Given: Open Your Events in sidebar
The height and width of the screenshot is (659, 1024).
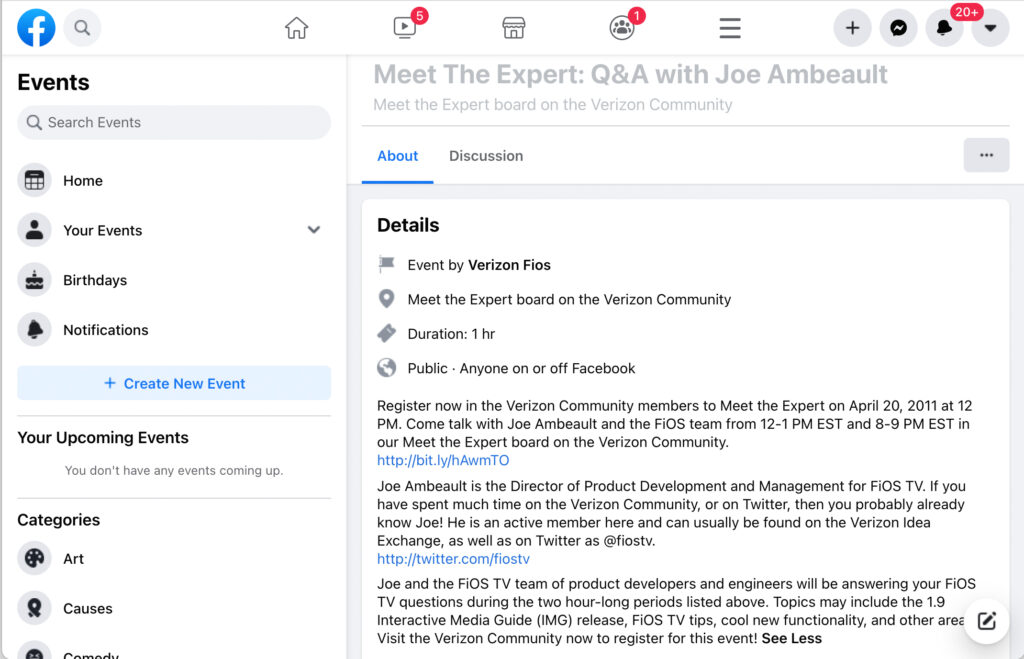Looking at the screenshot, I should (x=174, y=230).
